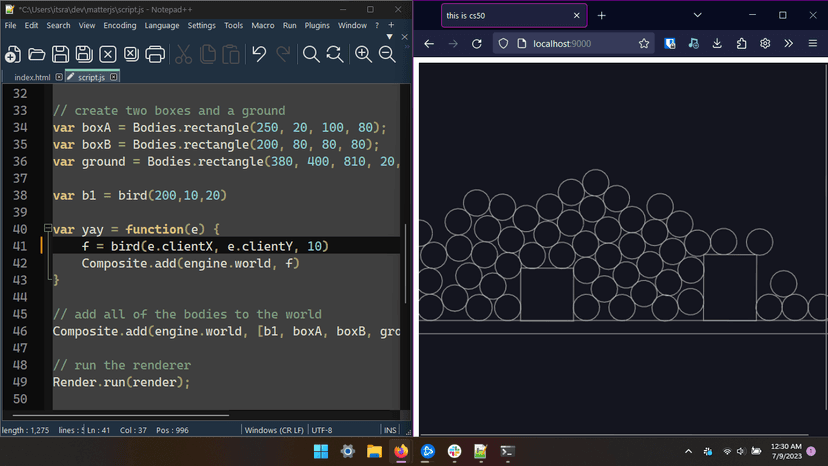Open Find using the magnifier icon
Screen dimensions: 828x466
point(311,55)
